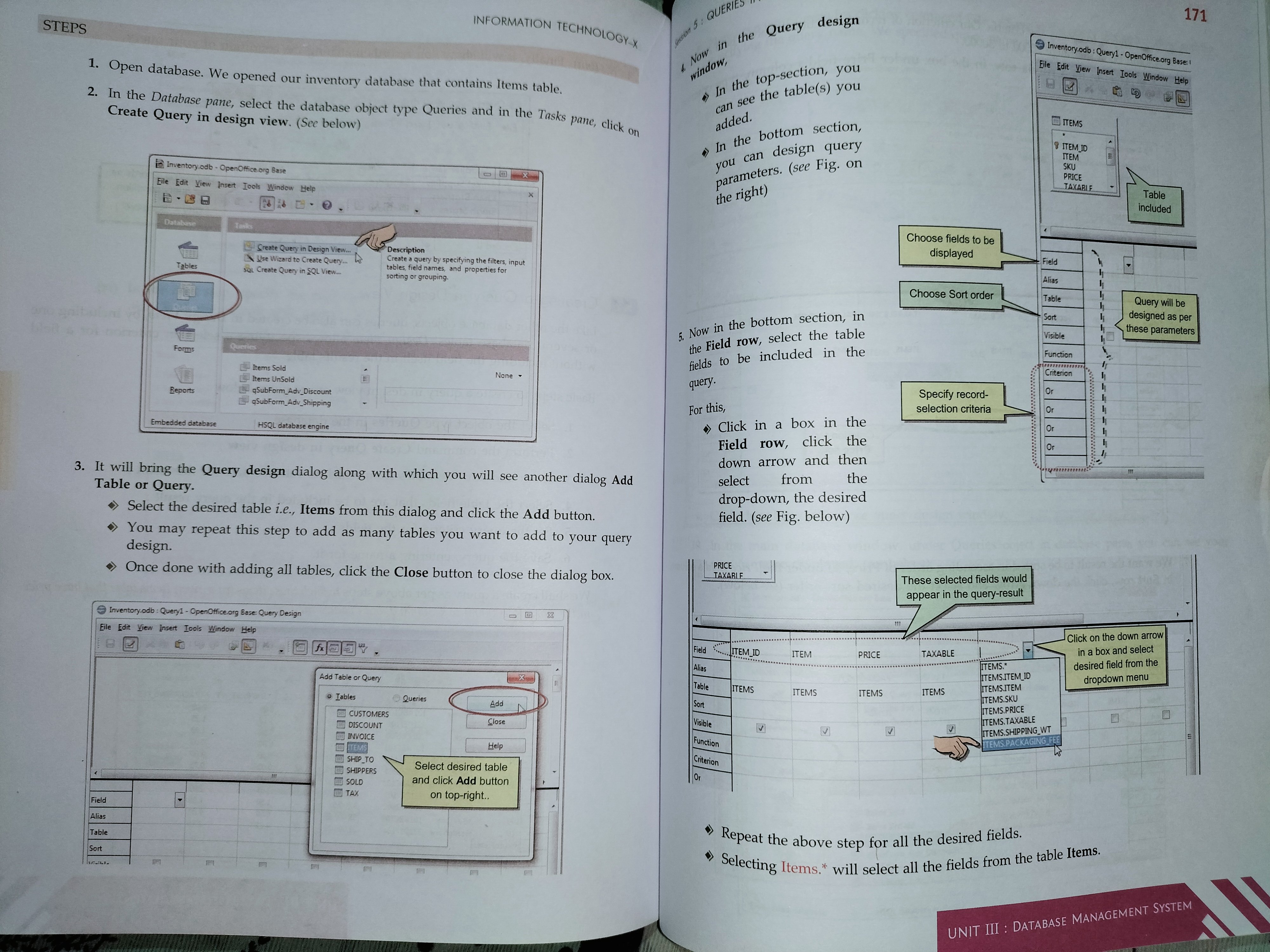The height and width of the screenshot is (952, 1270).
Task: Open the Tools menu in Query Design window
Action: tap(192, 628)
